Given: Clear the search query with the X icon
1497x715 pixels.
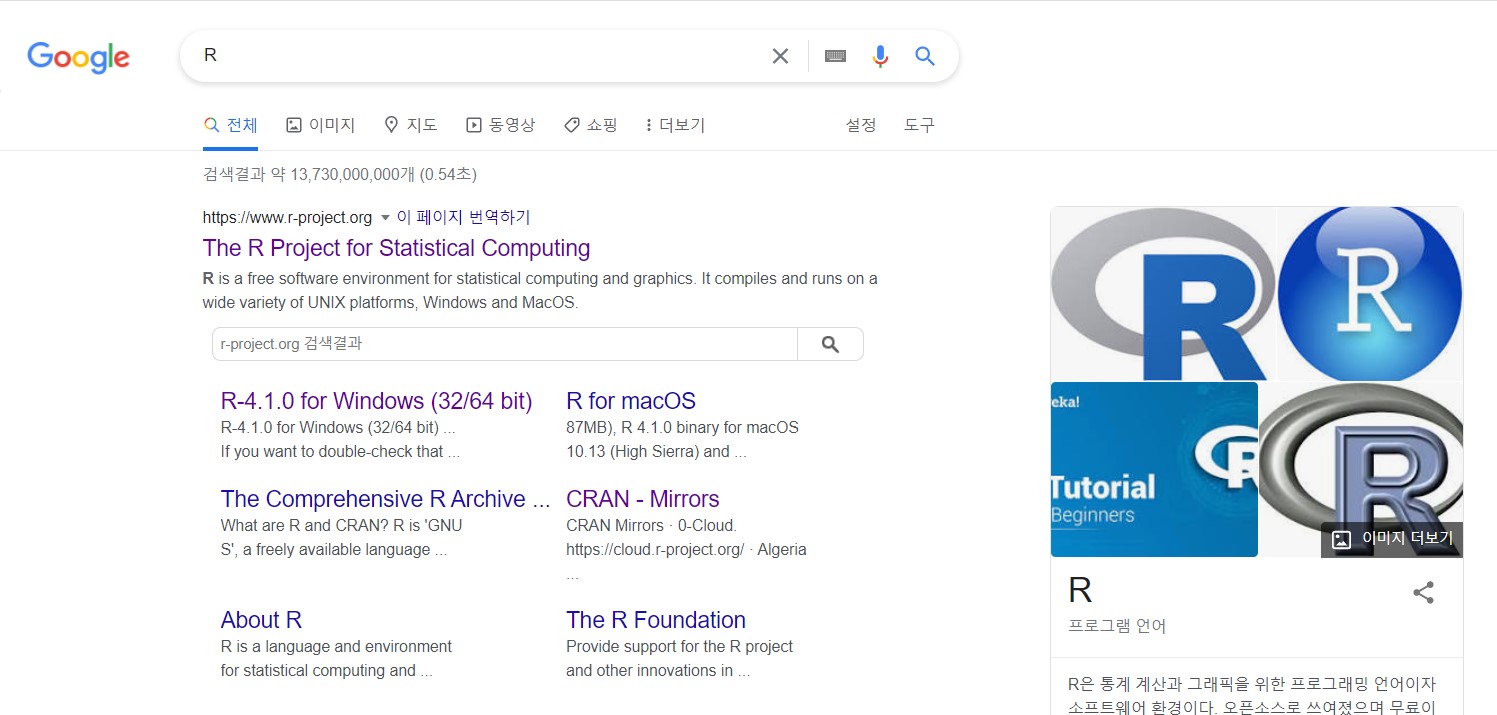Looking at the screenshot, I should coord(780,56).
